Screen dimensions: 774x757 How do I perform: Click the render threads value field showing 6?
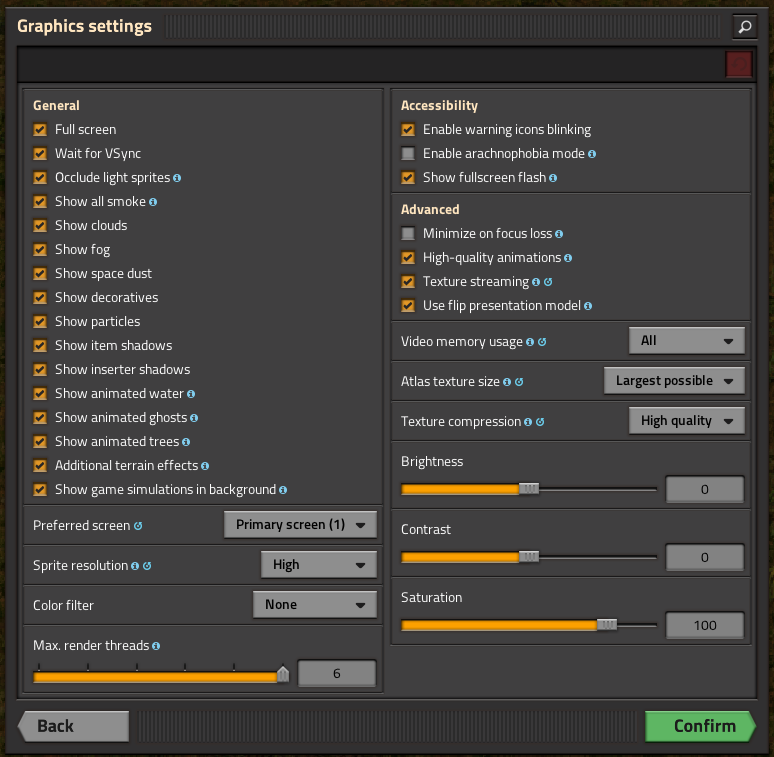[x=337, y=674]
